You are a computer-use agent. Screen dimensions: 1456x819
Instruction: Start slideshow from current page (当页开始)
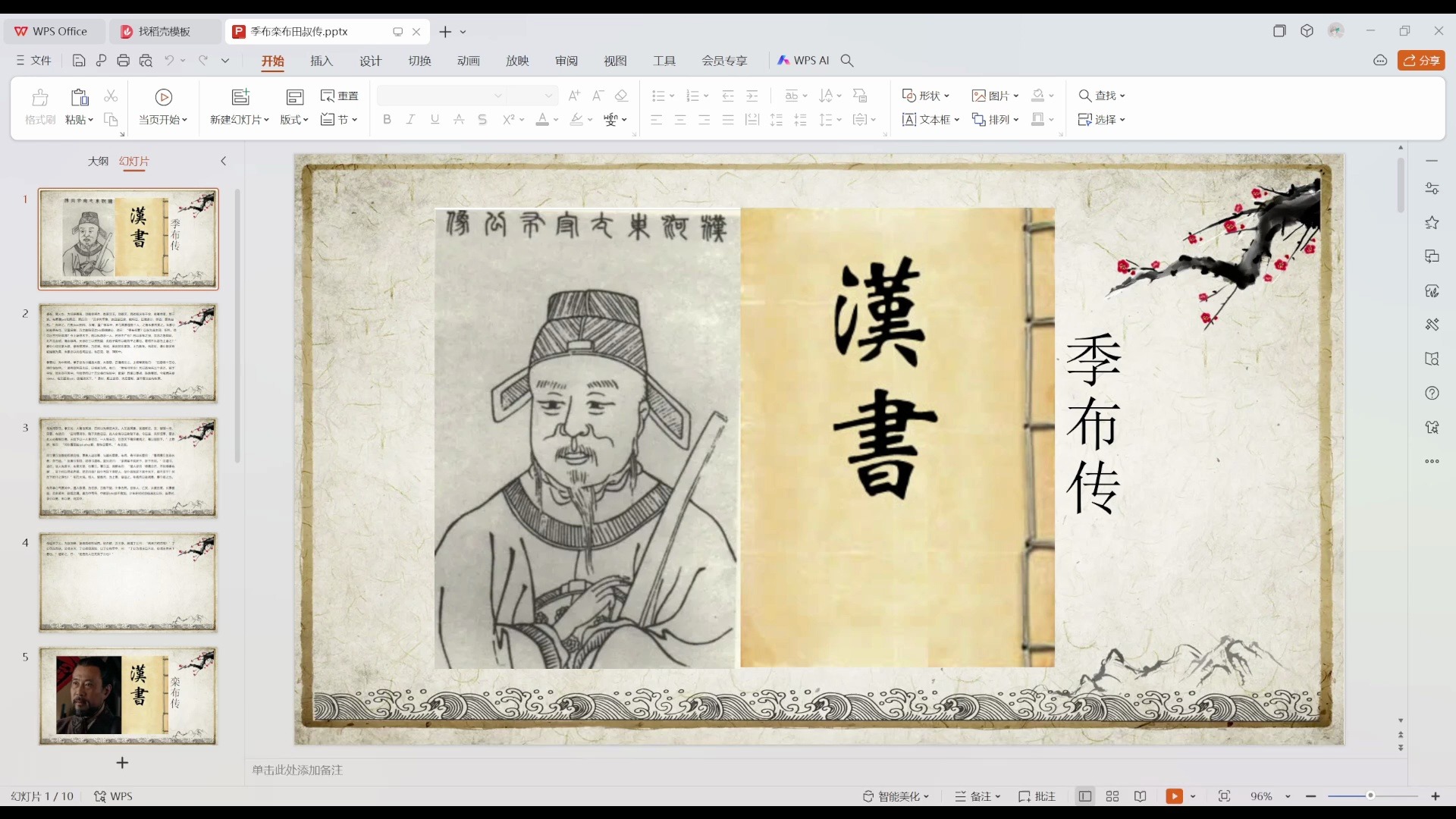click(163, 106)
